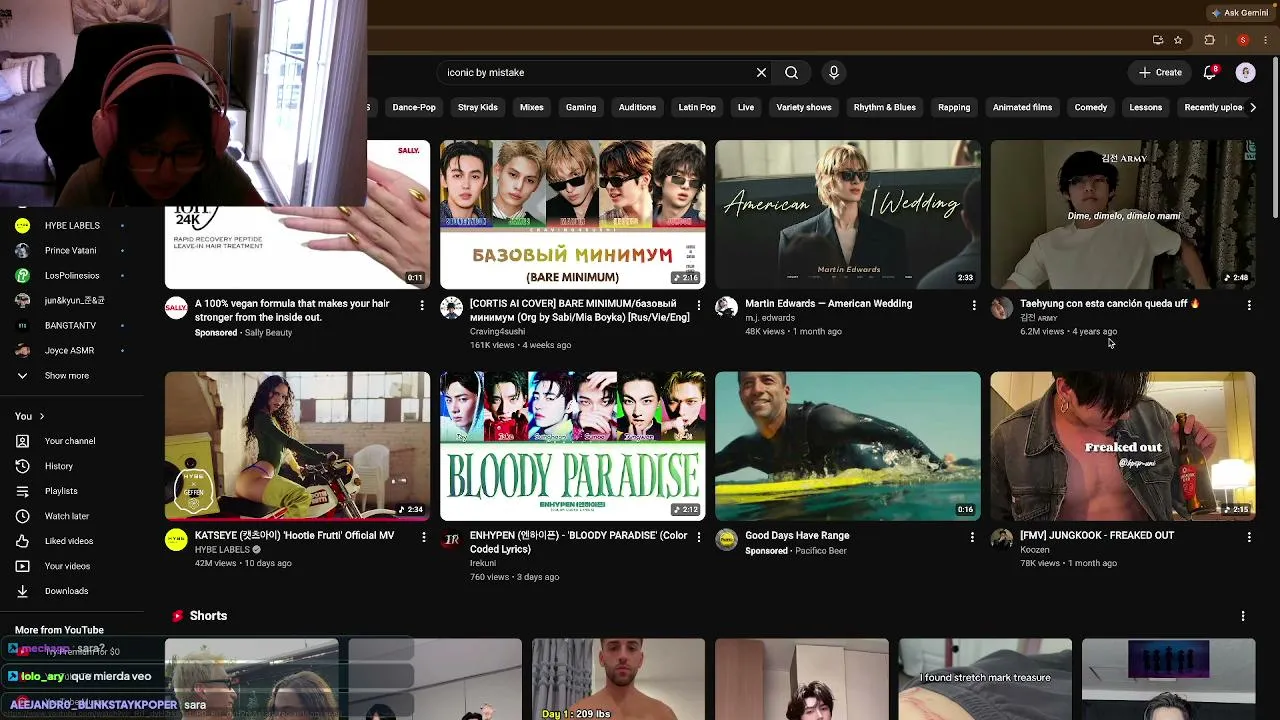This screenshot has height=720, width=1280.
Task: Play the American Wedding video thumbnail
Action: click(x=848, y=214)
